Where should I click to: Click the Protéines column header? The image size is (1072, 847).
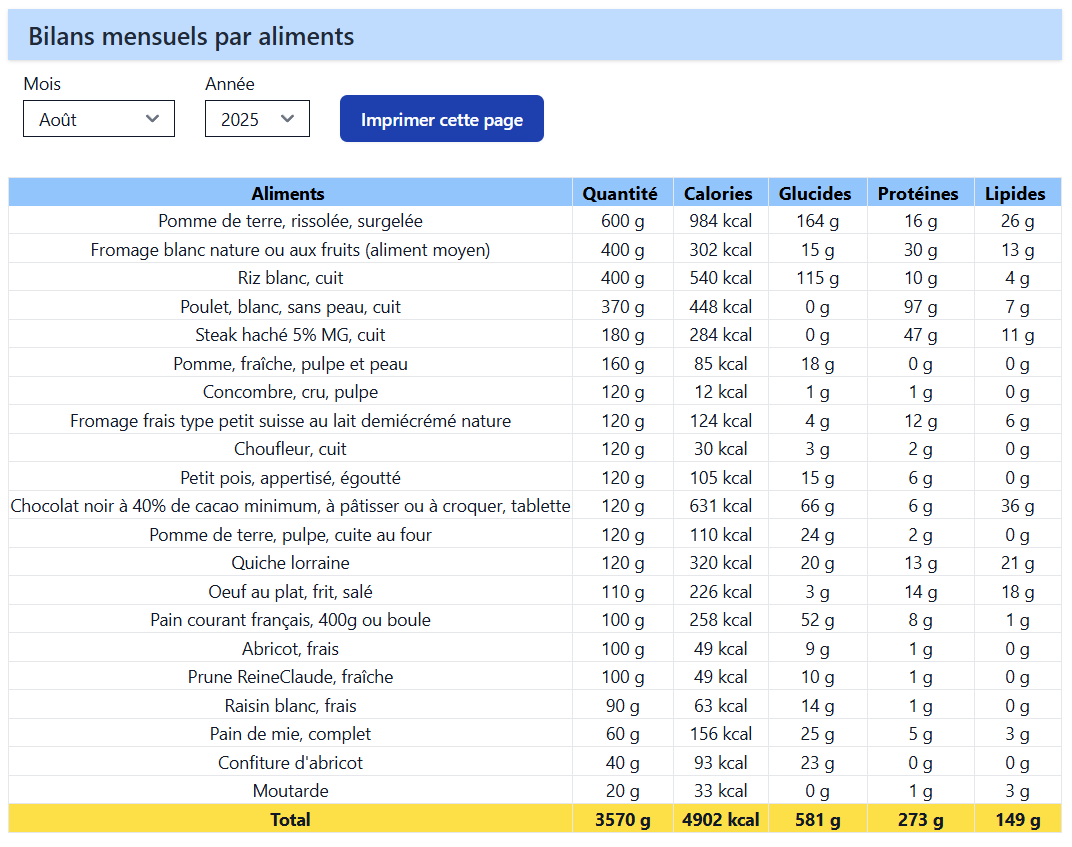click(920, 193)
